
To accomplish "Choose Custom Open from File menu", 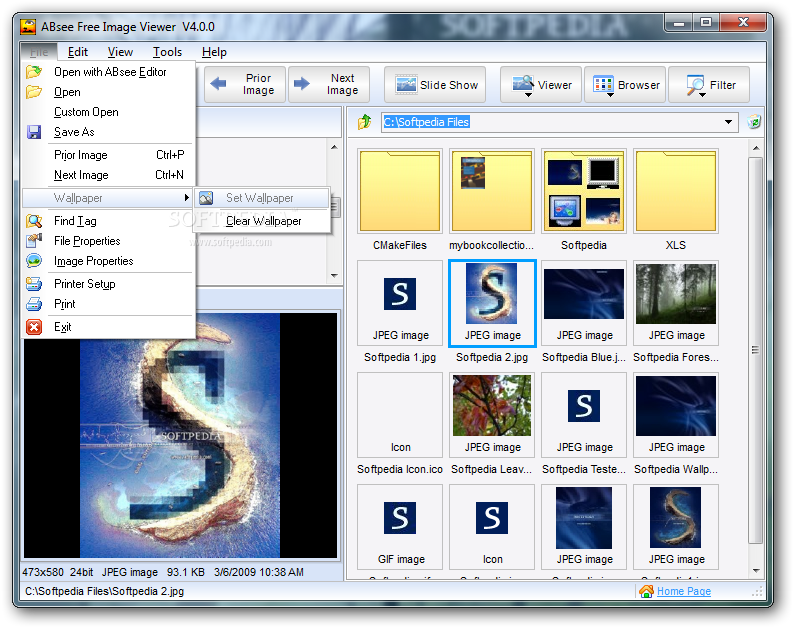I will click(109, 112).
